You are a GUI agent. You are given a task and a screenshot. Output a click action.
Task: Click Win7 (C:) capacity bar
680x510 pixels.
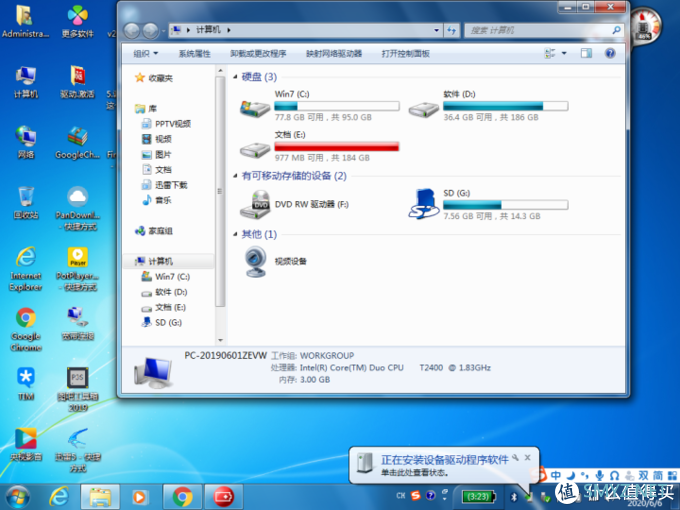(337, 106)
